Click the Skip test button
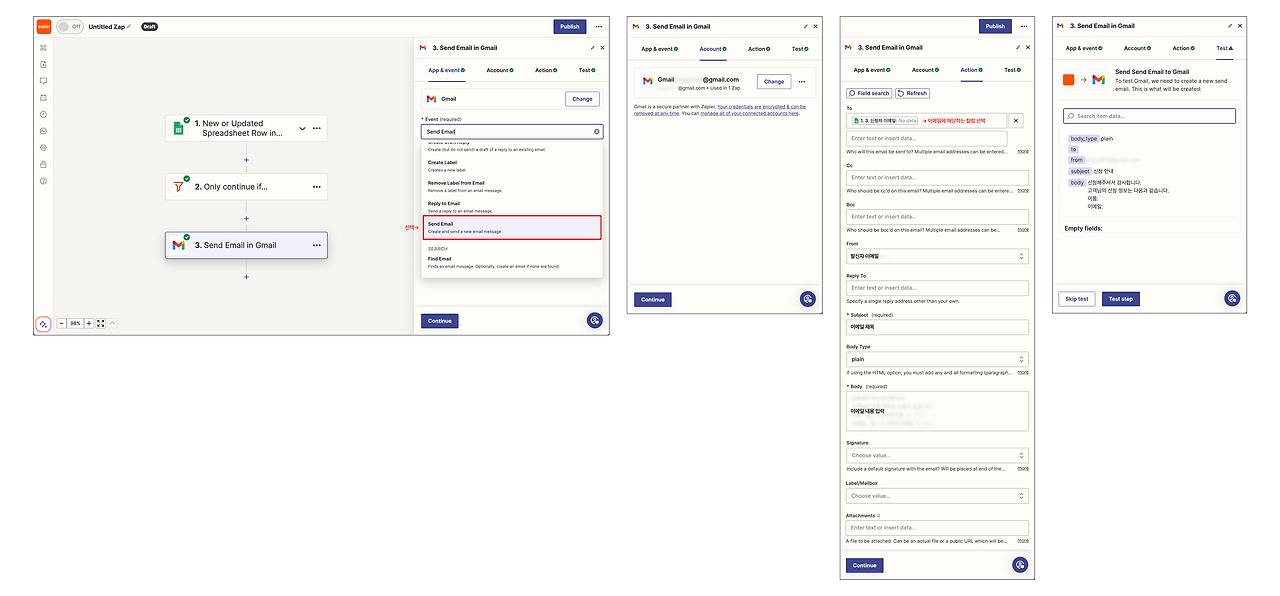This screenshot has width=1280, height=596. [1076, 299]
